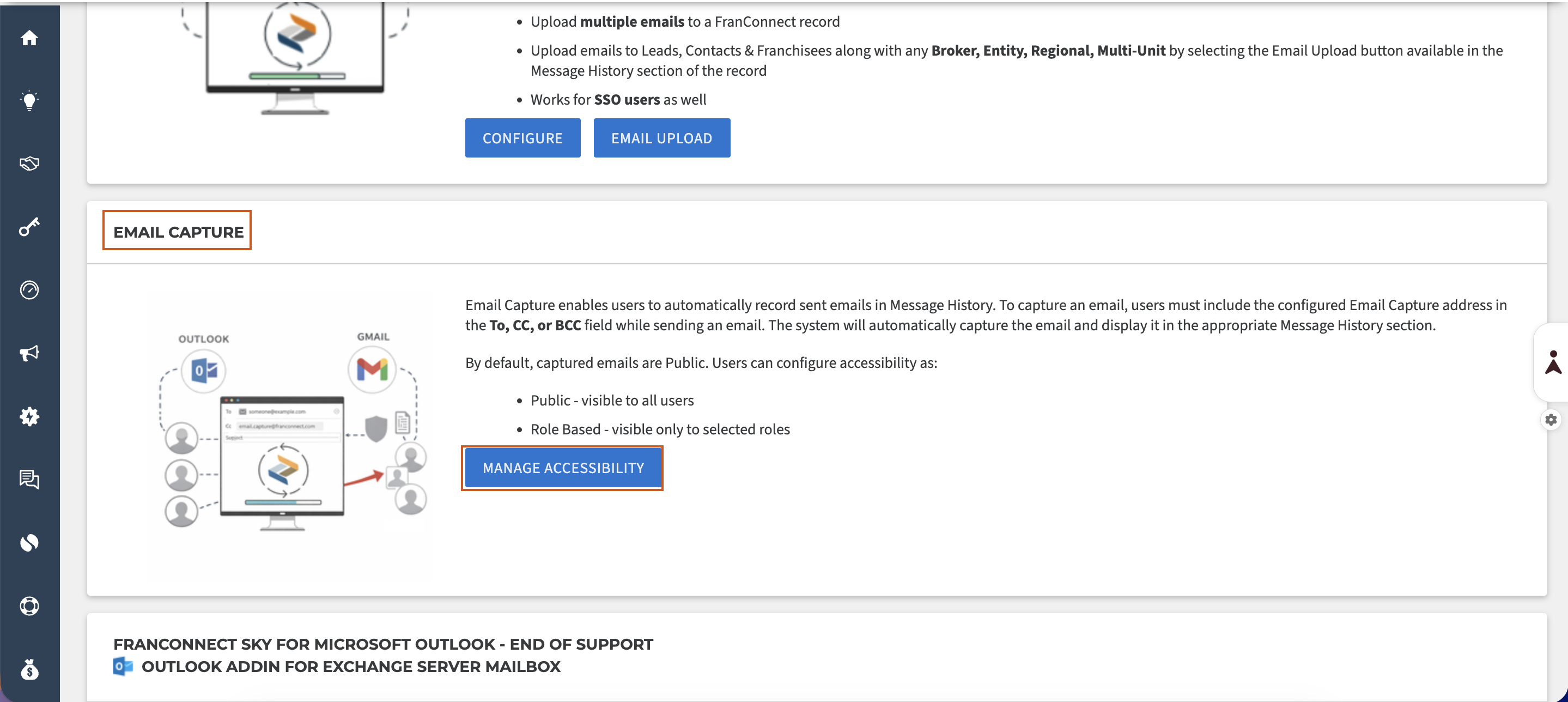The image size is (1568, 702).
Task: Click the CONFIGURE button
Action: pyautogui.click(x=522, y=138)
